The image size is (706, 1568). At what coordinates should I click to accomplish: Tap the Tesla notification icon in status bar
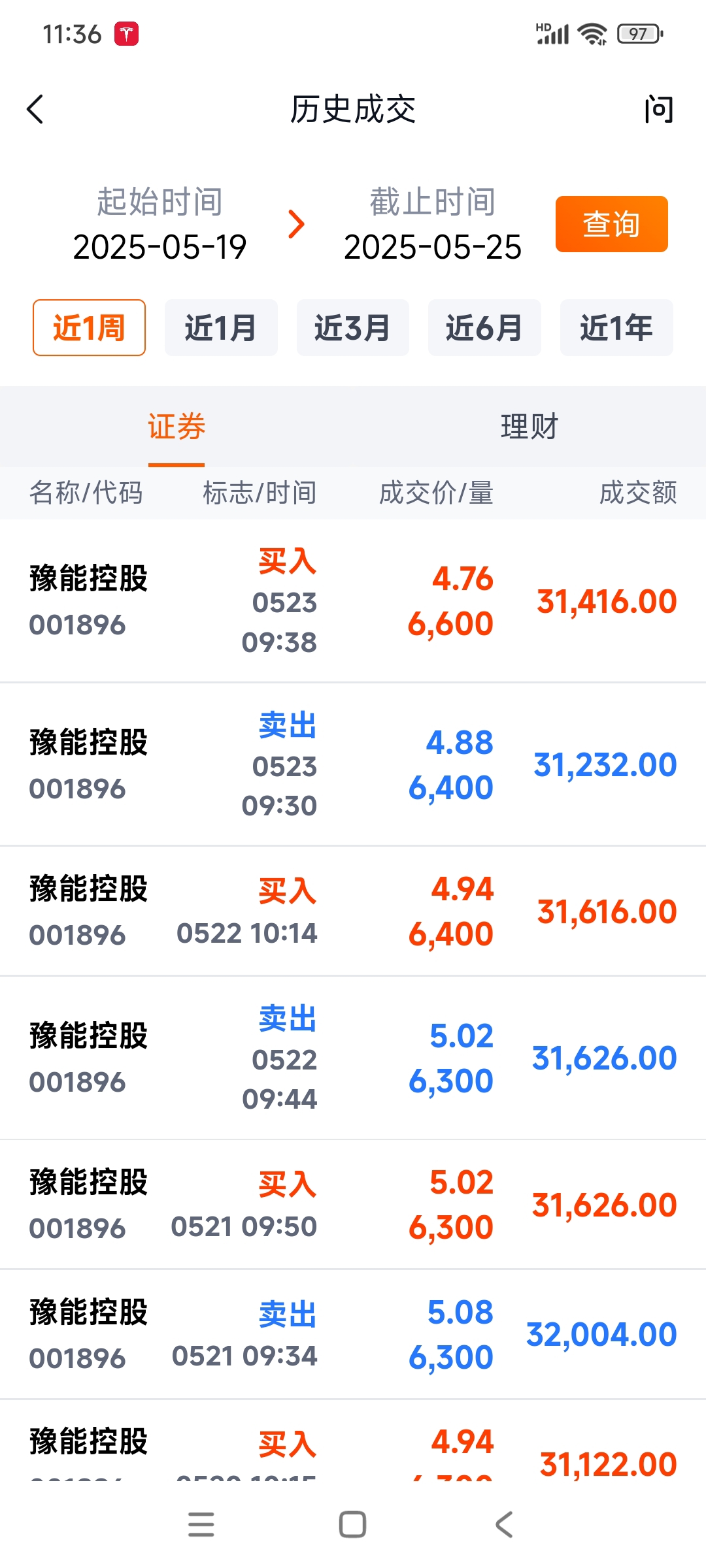click(127, 33)
